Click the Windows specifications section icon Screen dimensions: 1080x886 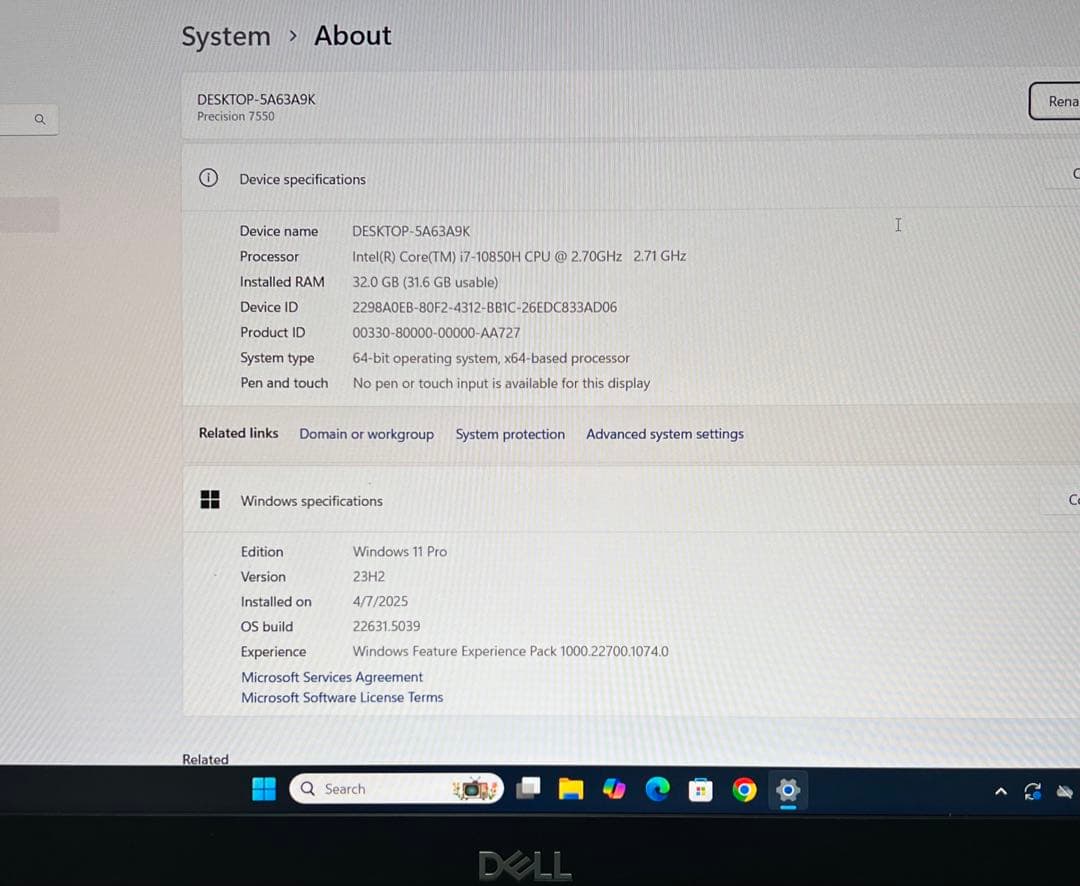(x=210, y=500)
